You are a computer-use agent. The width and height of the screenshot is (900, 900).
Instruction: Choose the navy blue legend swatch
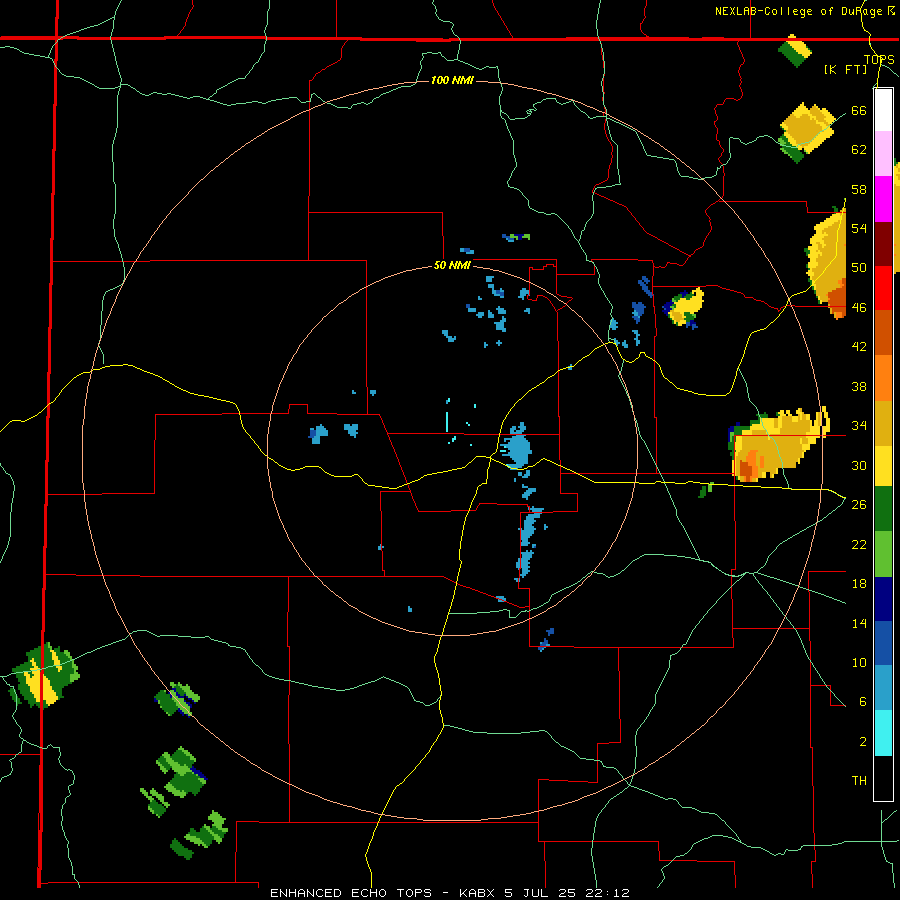tap(883, 599)
